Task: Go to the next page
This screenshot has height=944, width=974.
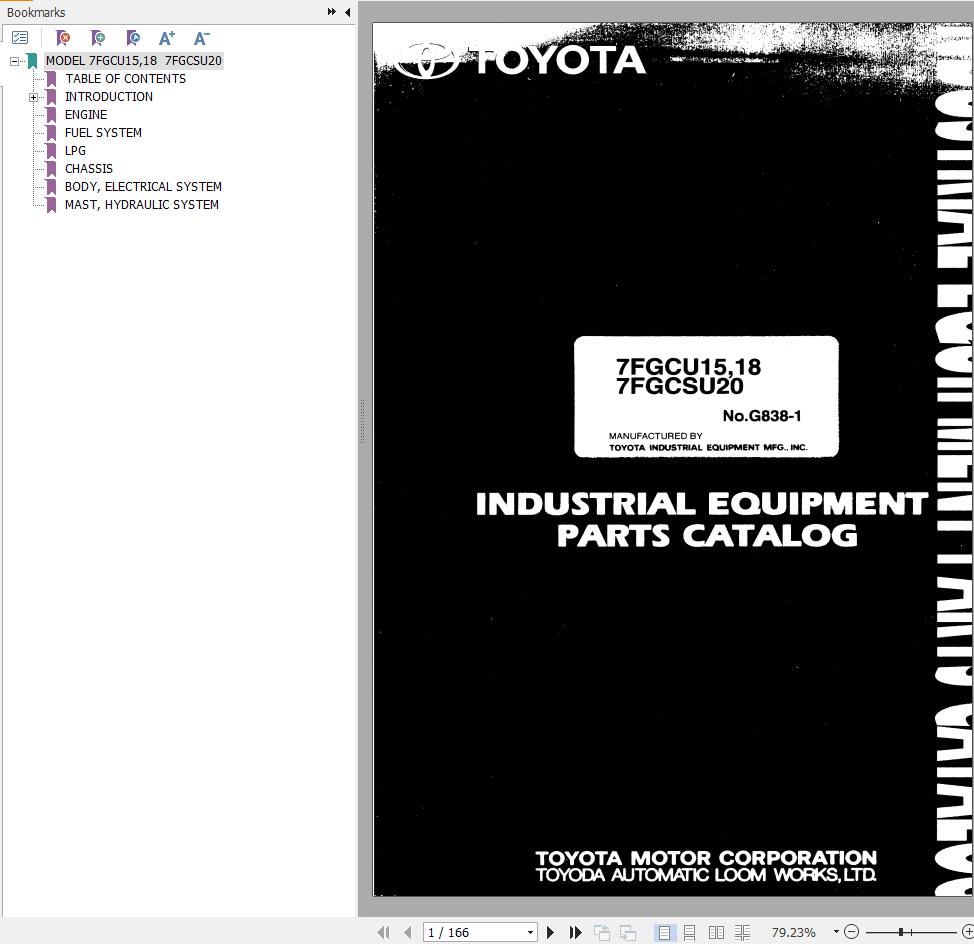Action: 550,932
